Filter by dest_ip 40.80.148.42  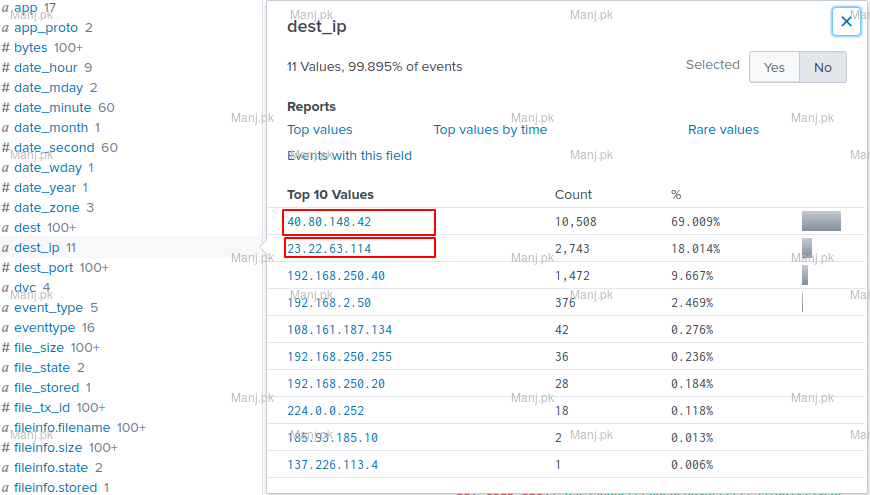pos(329,221)
